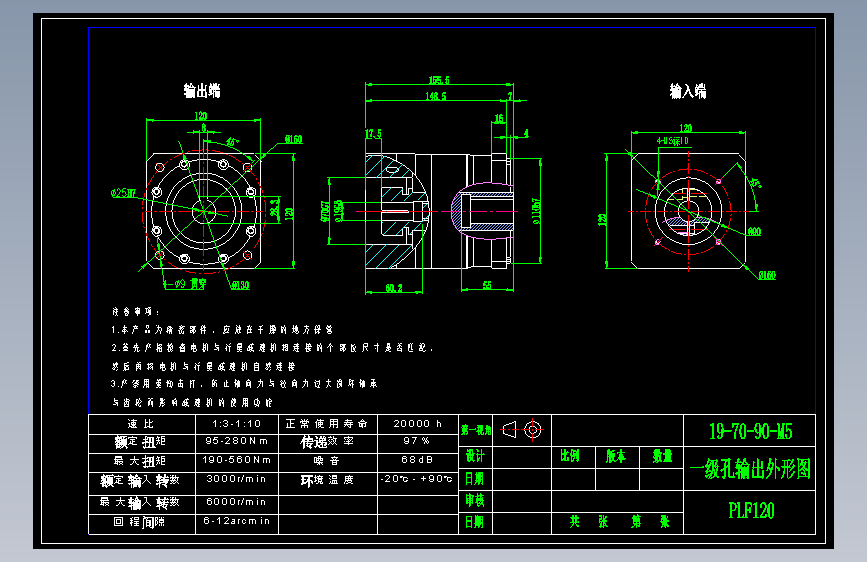867x562 pixels.
Task: Click the 155.5 overall length dimension
Action: click(x=439, y=80)
